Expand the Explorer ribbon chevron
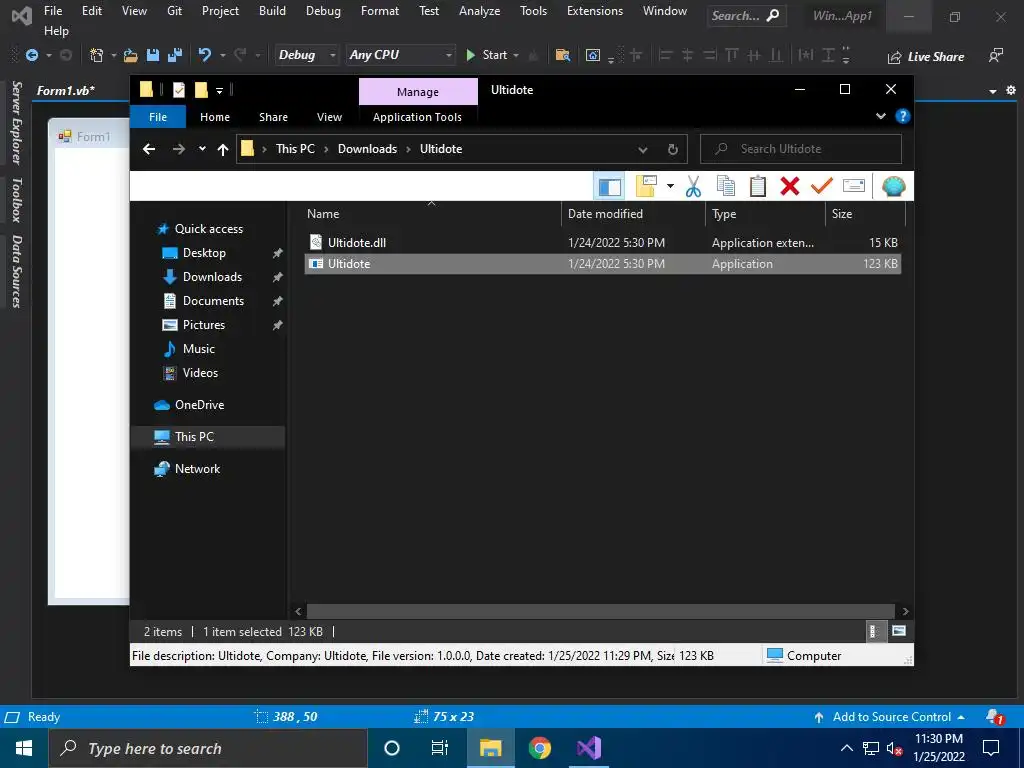Image resolution: width=1024 pixels, height=768 pixels. coord(880,116)
